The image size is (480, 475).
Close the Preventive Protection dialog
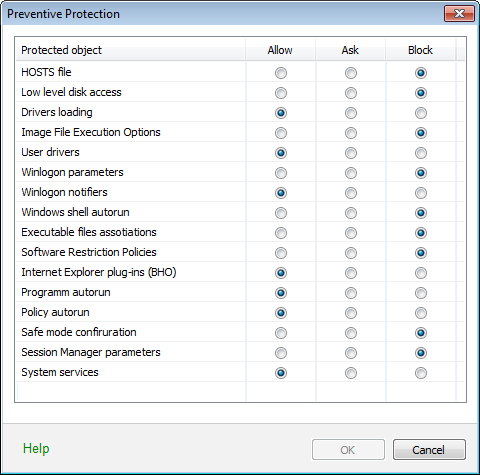(459, 14)
